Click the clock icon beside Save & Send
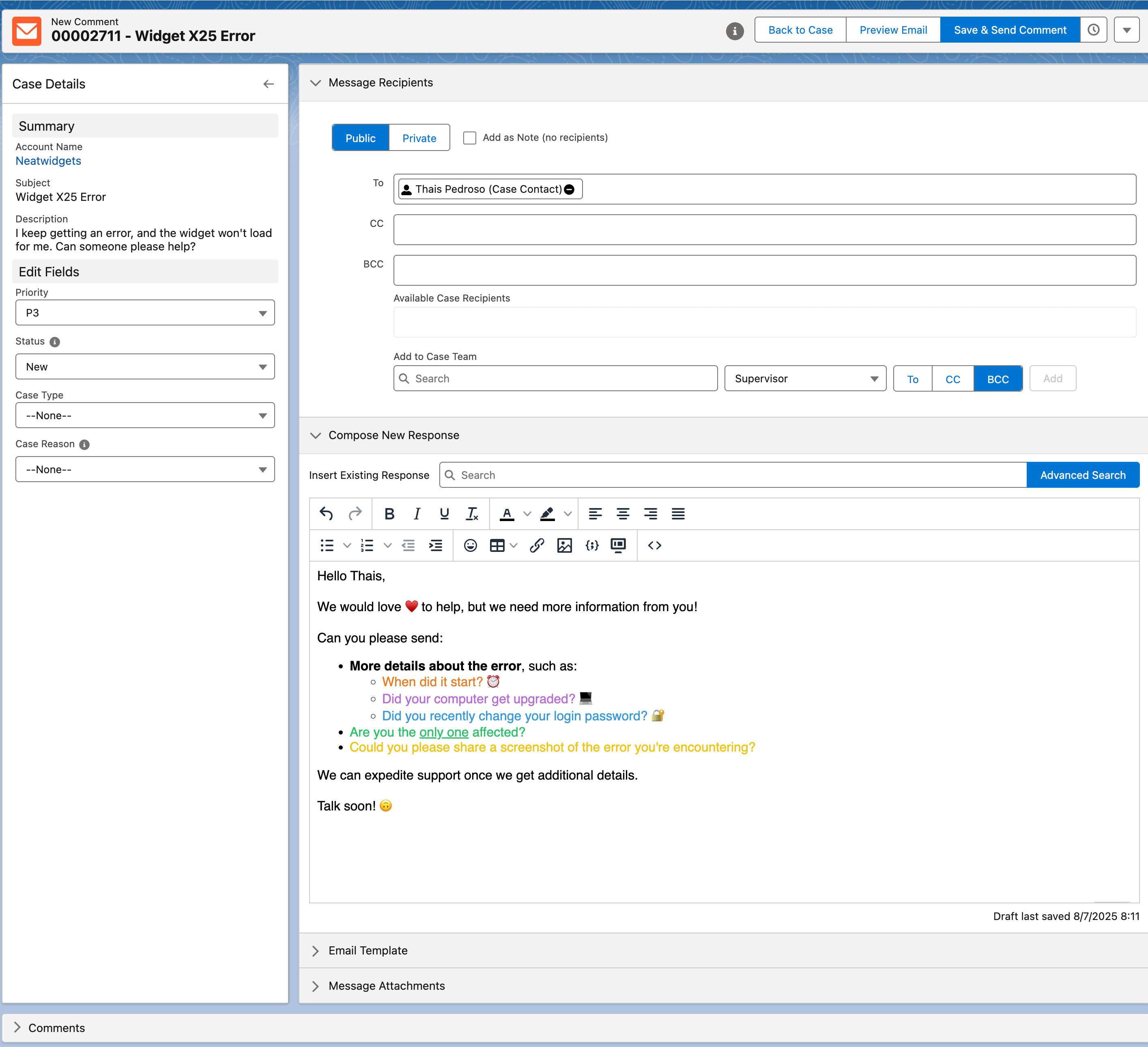 [1093, 30]
